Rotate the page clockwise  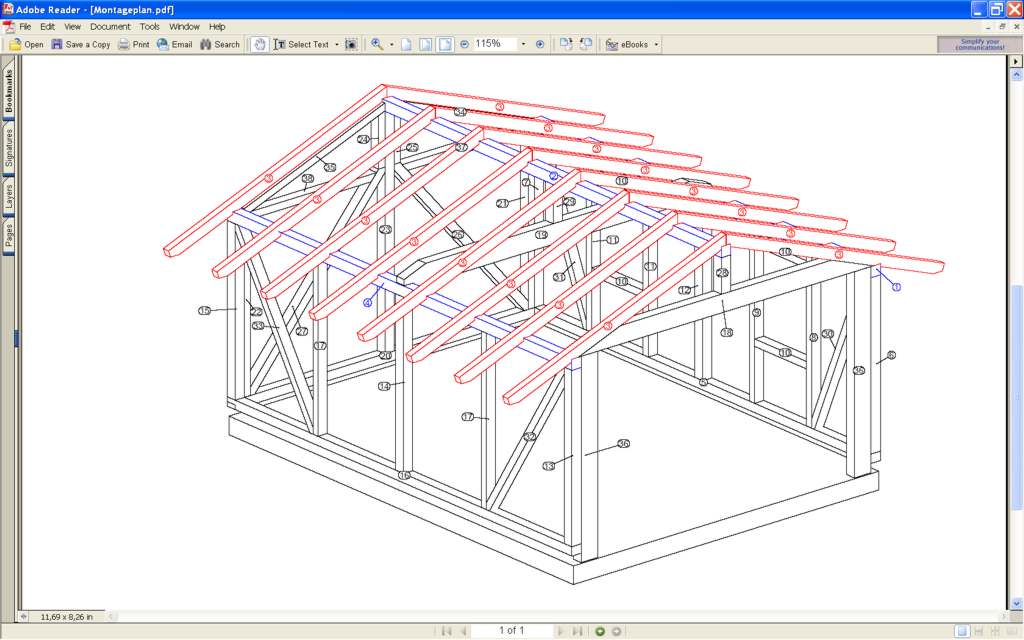click(x=566, y=44)
